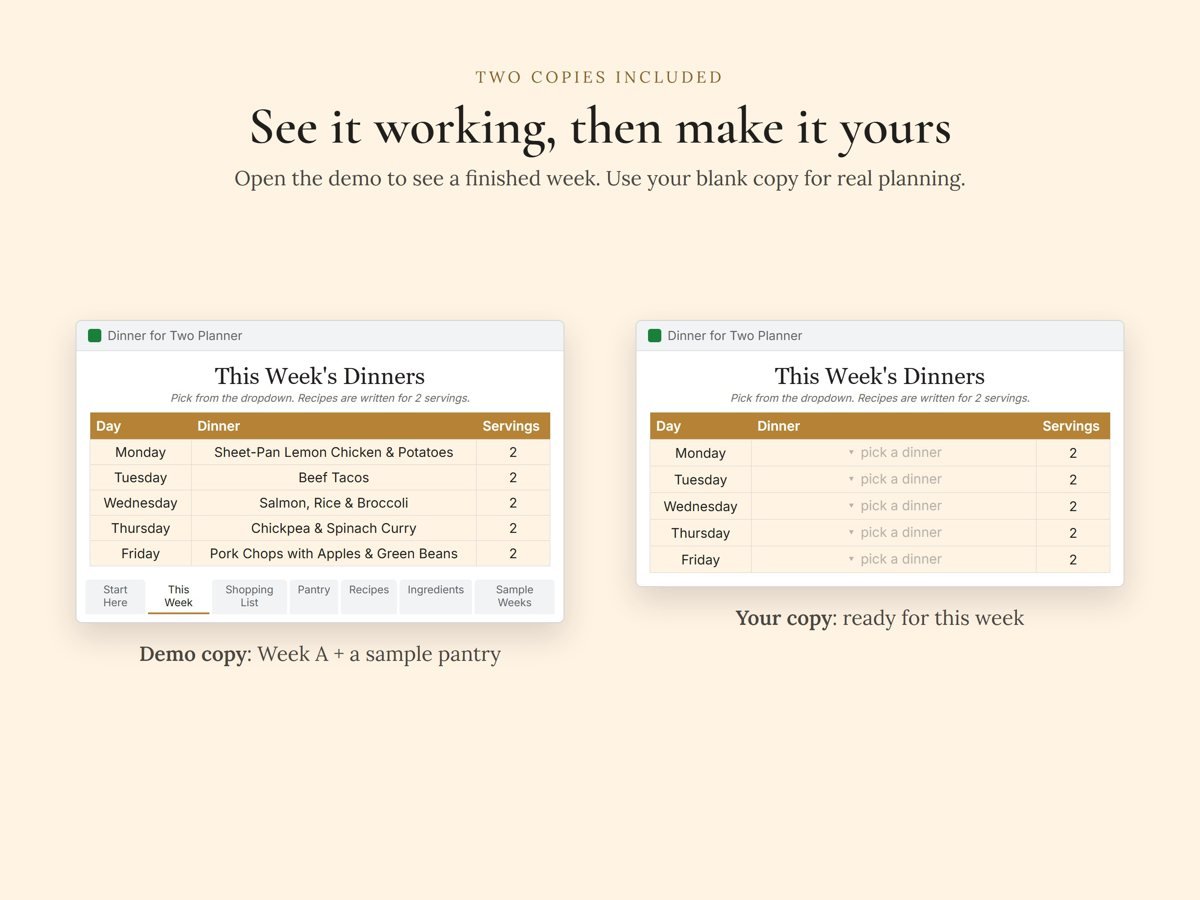Screen dimensions: 1200x900
Task: Open the Start Here tab
Action: [115, 596]
